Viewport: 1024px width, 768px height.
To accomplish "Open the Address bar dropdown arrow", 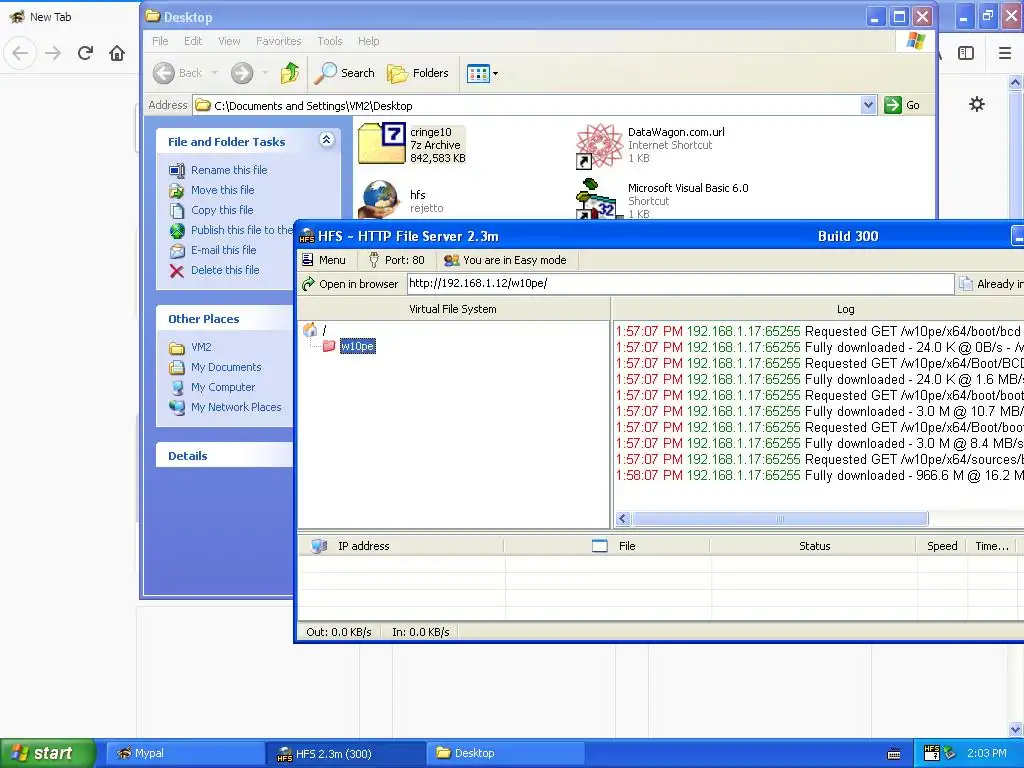I will (868, 105).
